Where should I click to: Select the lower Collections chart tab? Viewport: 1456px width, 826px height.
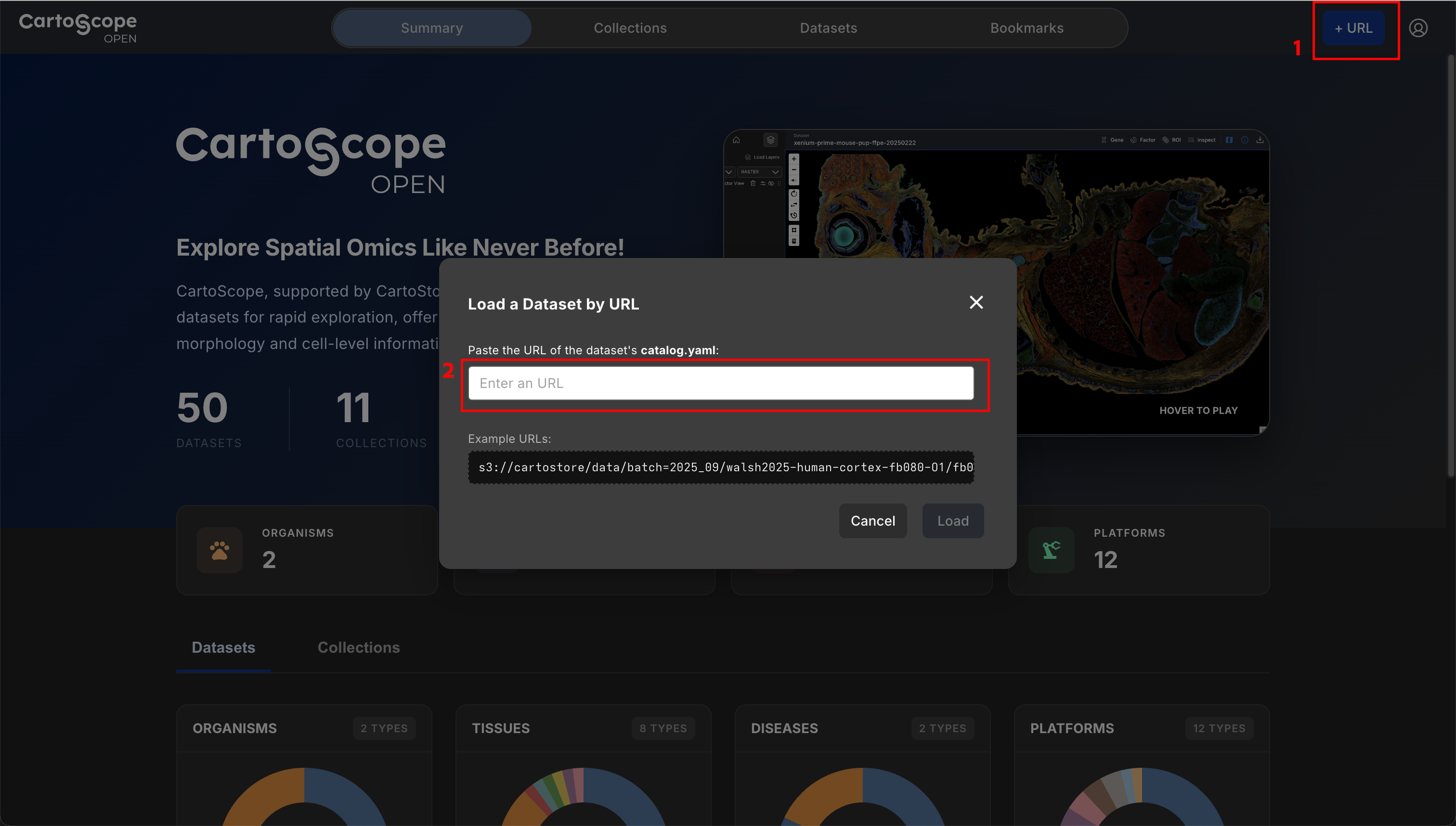359,647
